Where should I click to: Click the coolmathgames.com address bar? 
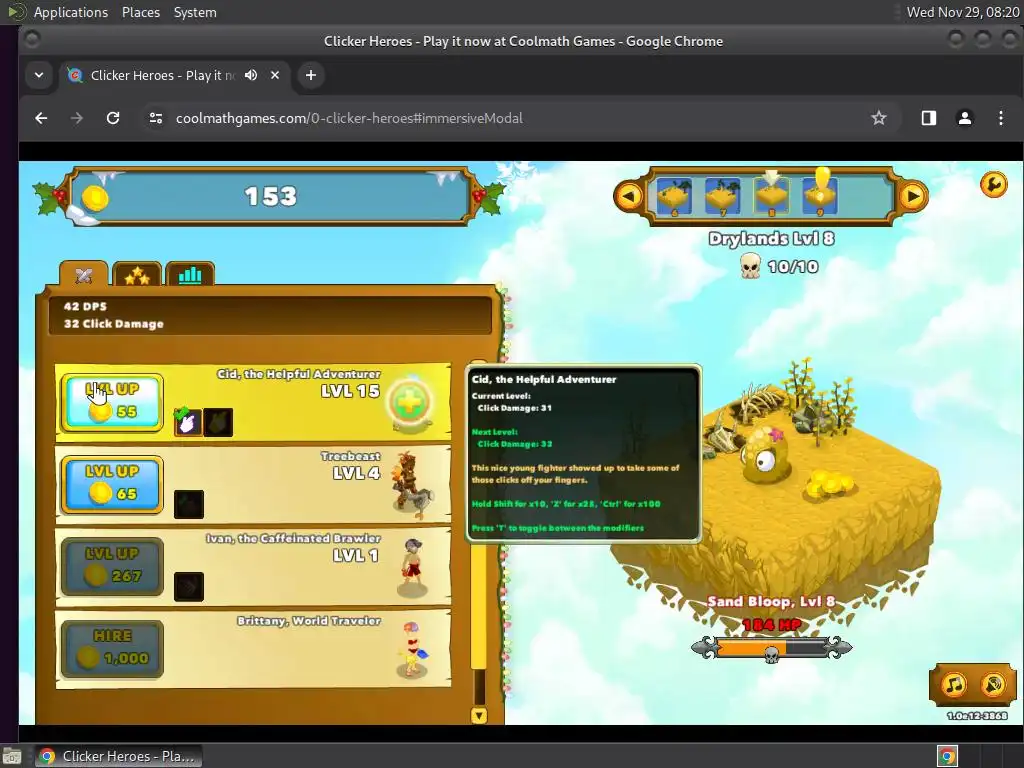[349, 118]
